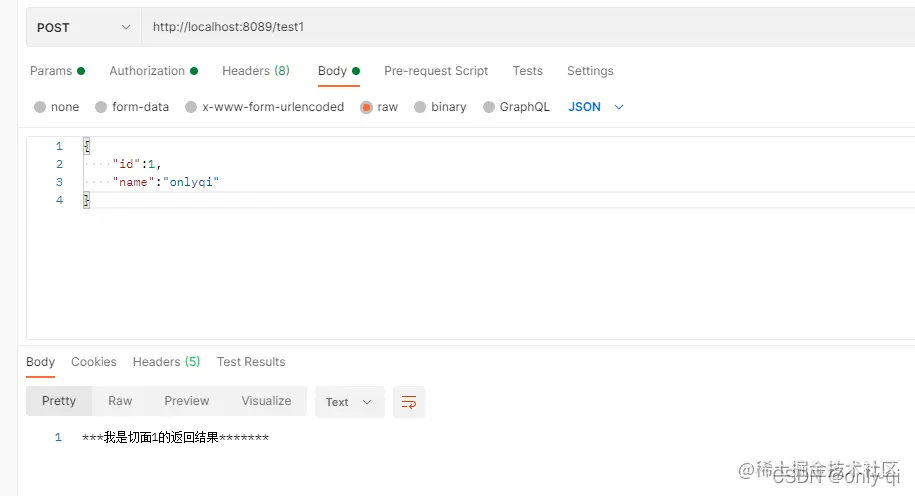Select the binary body option
Image resolution: width=915 pixels, height=496 pixels.
tap(440, 107)
